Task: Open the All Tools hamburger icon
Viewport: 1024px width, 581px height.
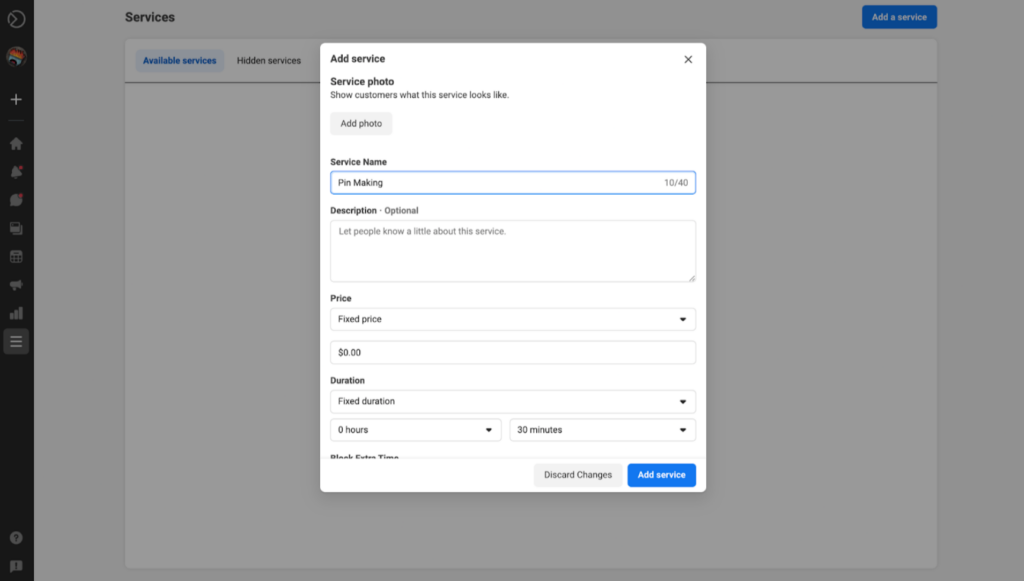Action: (16, 341)
